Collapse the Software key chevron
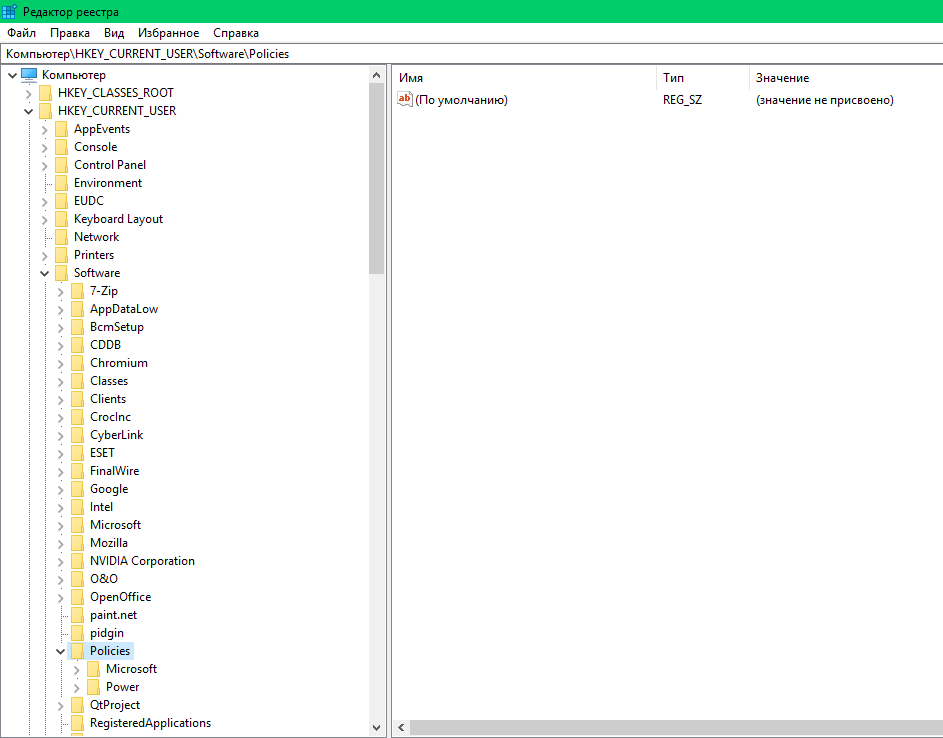943x738 pixels. tap(45, 273)
